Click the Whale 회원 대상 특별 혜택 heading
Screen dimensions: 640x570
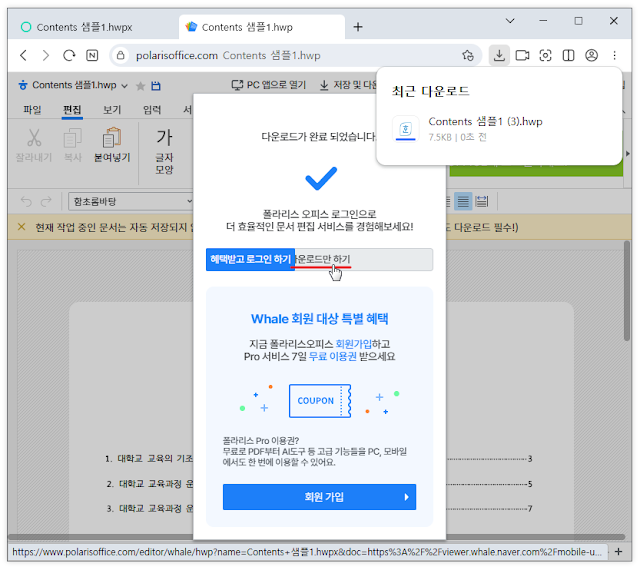click(320, 318)
